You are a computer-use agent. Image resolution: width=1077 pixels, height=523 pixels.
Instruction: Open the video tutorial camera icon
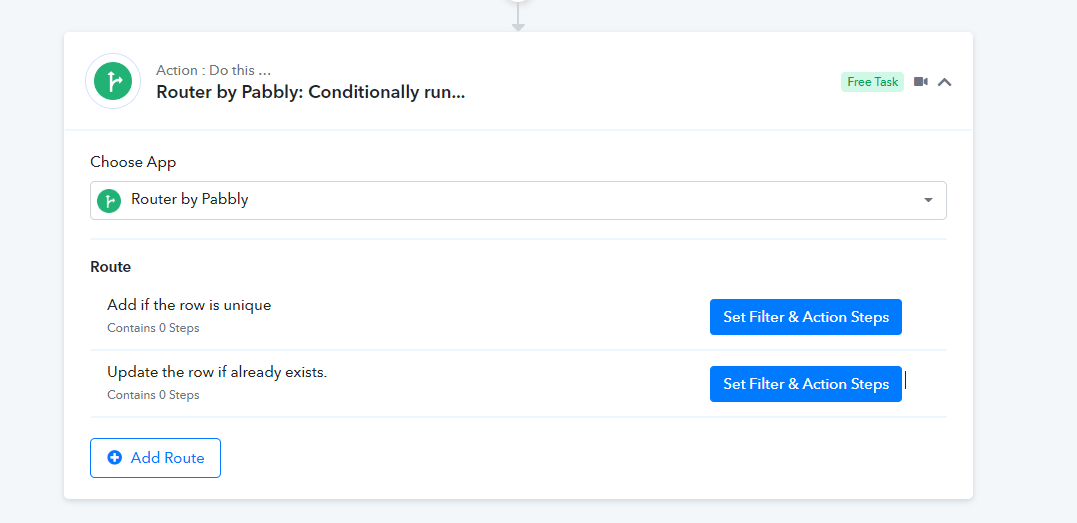920,82
